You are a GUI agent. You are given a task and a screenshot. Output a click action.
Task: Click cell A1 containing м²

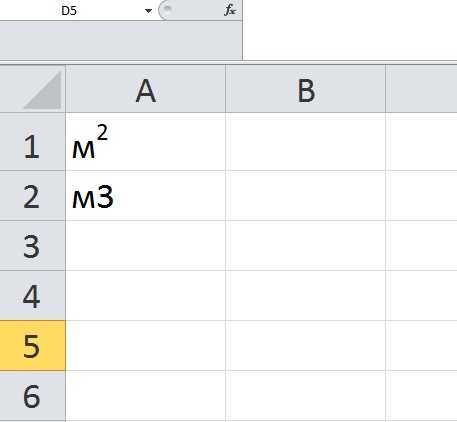pyautogui.click(x=146, y=142)
